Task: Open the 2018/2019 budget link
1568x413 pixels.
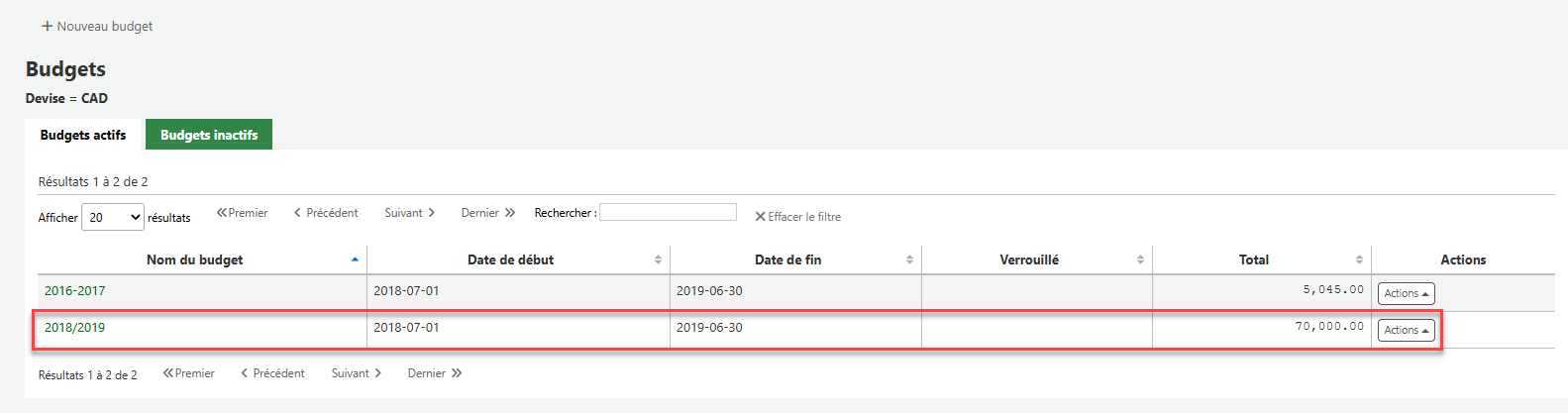Action: [74, 328]
